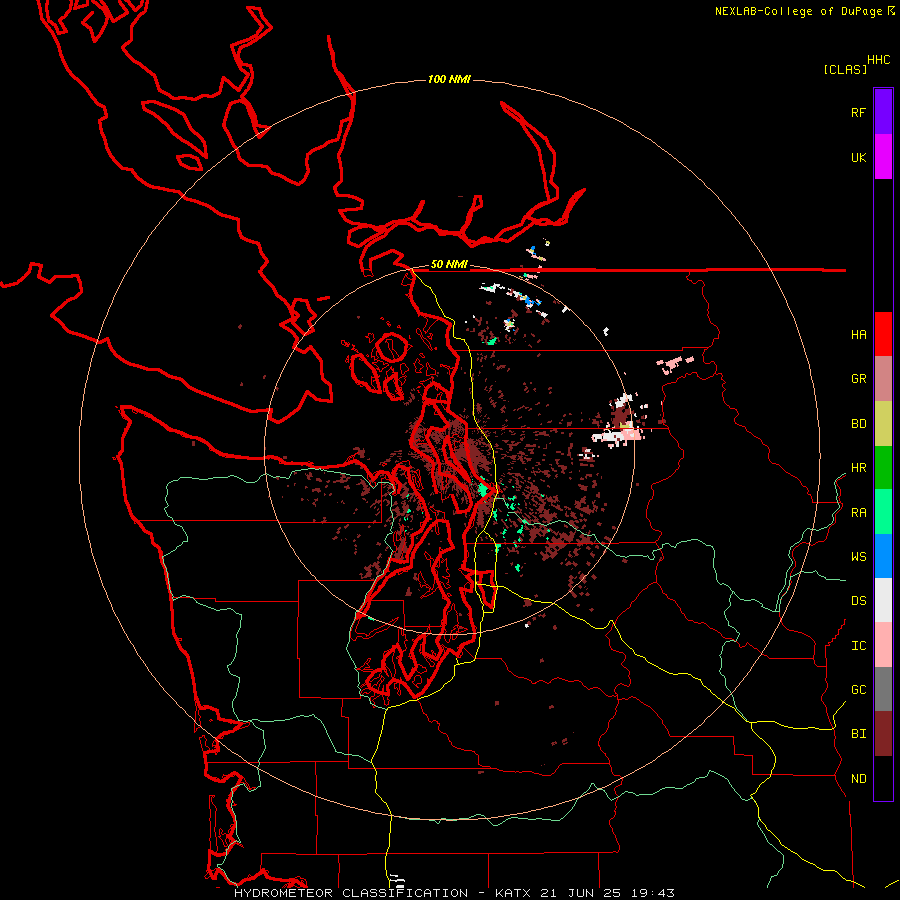Select the brown BI biological swatch
The width and height of the screenshot is (900, 900).
pos(883,734)
